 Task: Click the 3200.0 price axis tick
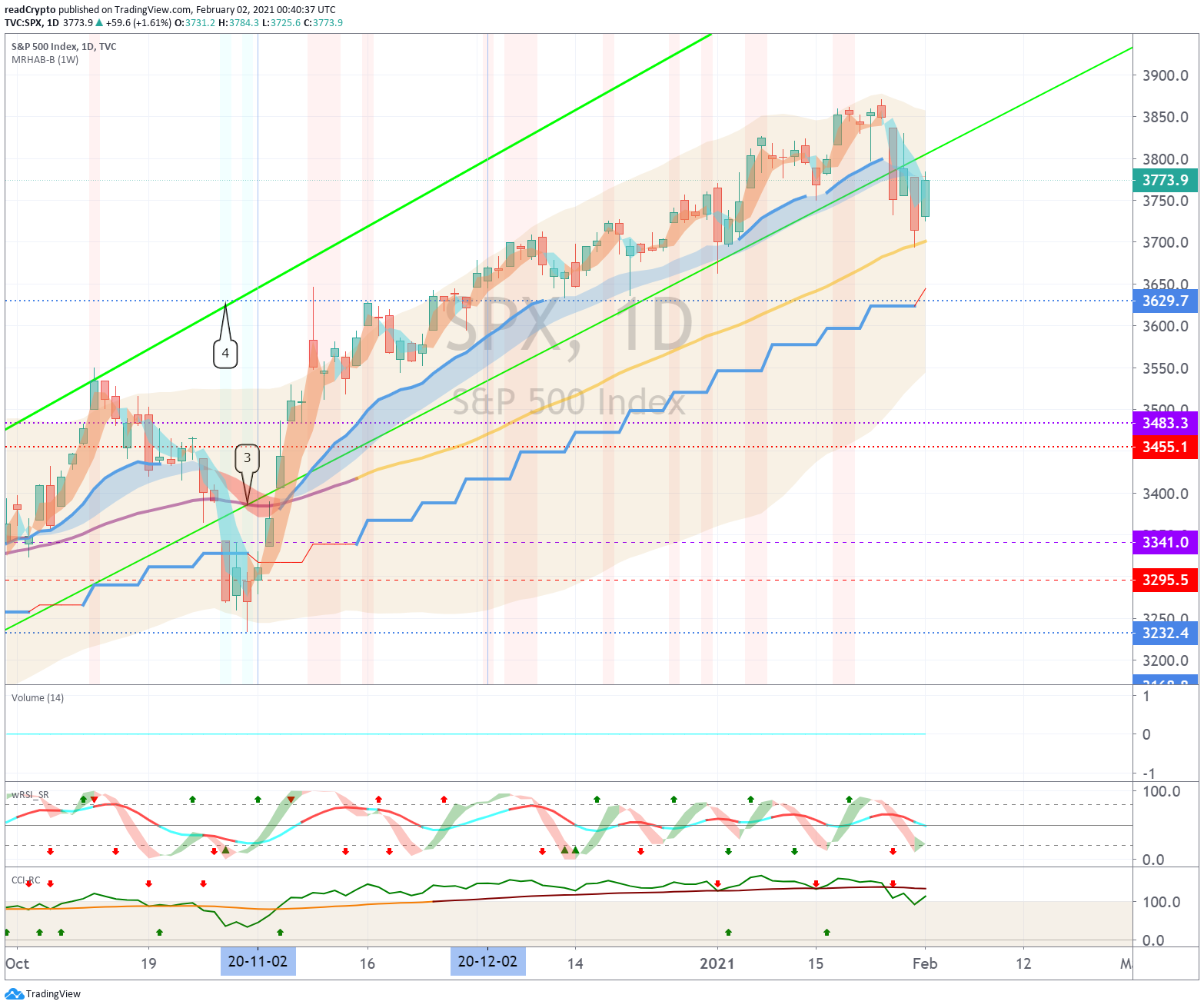tap(1166, 660)
